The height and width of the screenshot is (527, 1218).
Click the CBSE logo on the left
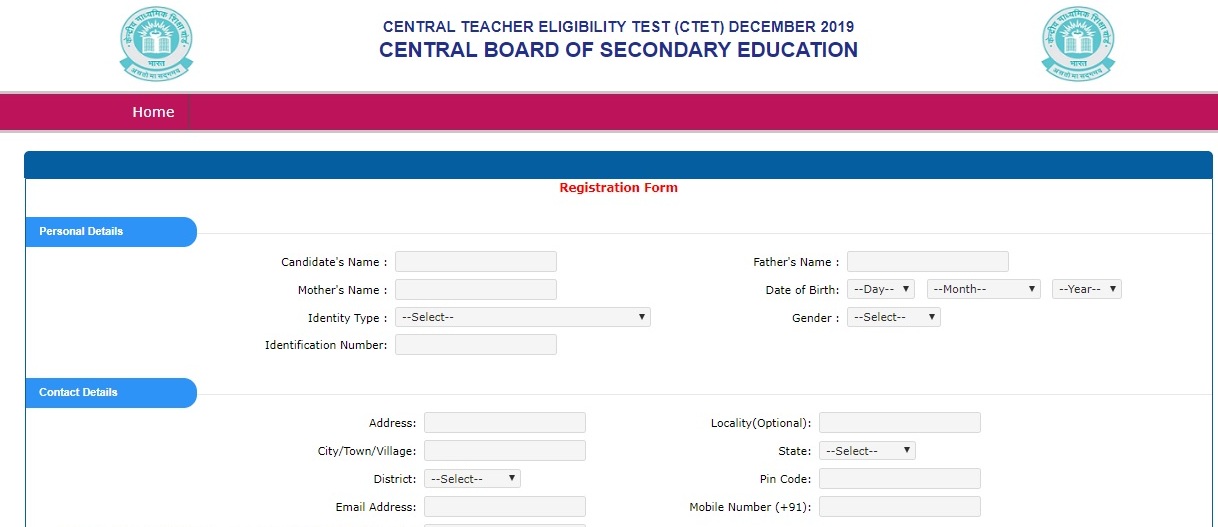coord(156,43)
